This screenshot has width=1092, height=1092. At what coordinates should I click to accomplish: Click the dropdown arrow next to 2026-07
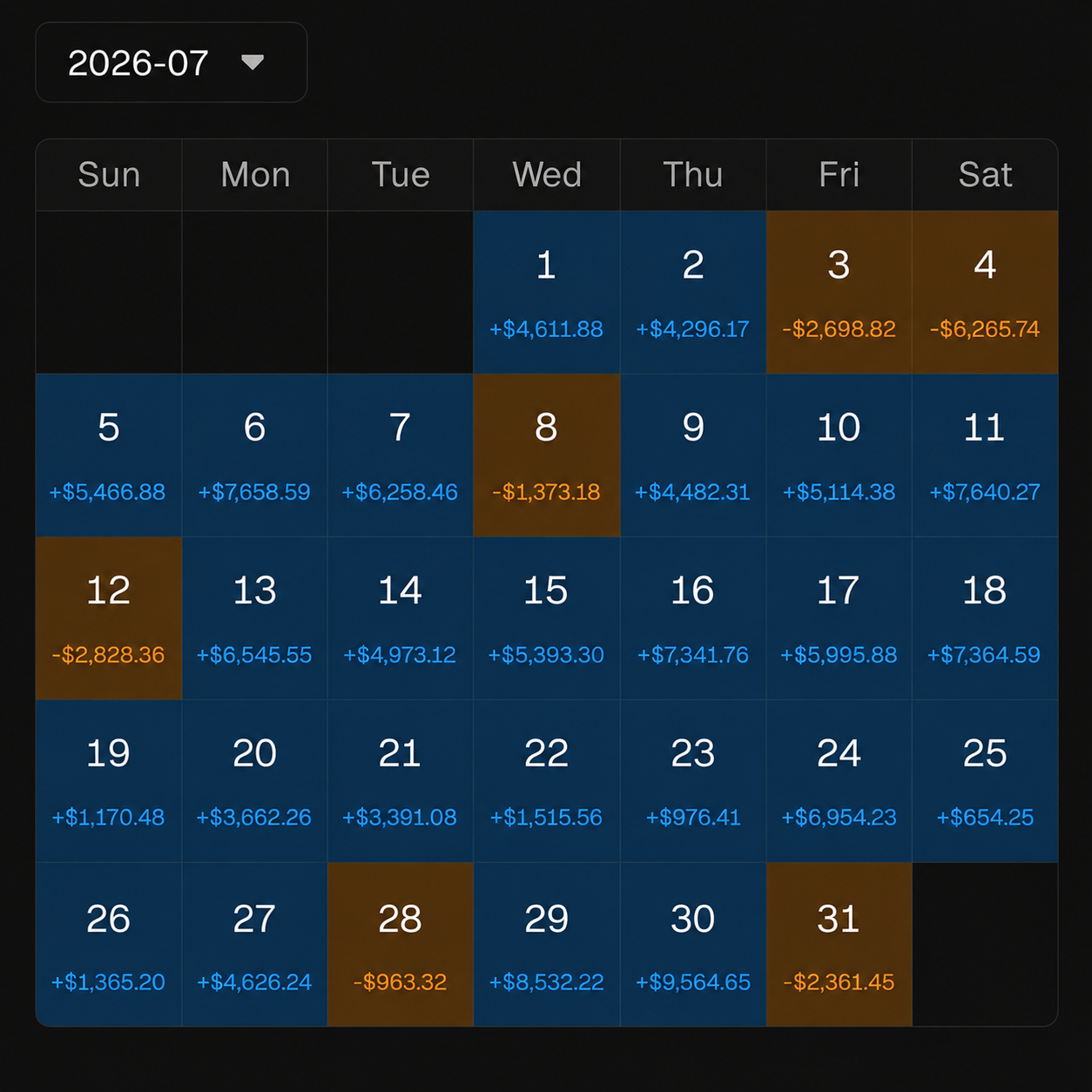[x=253, y=63]
